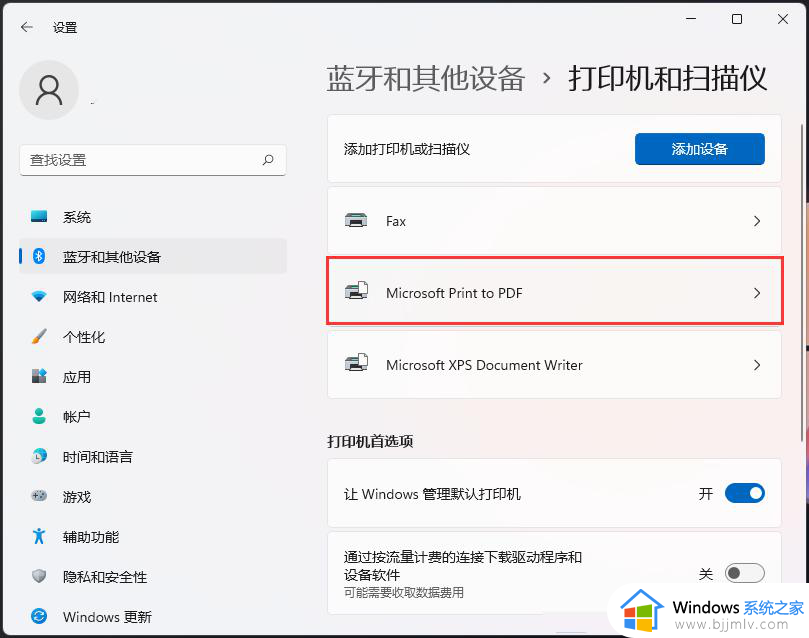Open 帐户 settings category

(153, 416)
